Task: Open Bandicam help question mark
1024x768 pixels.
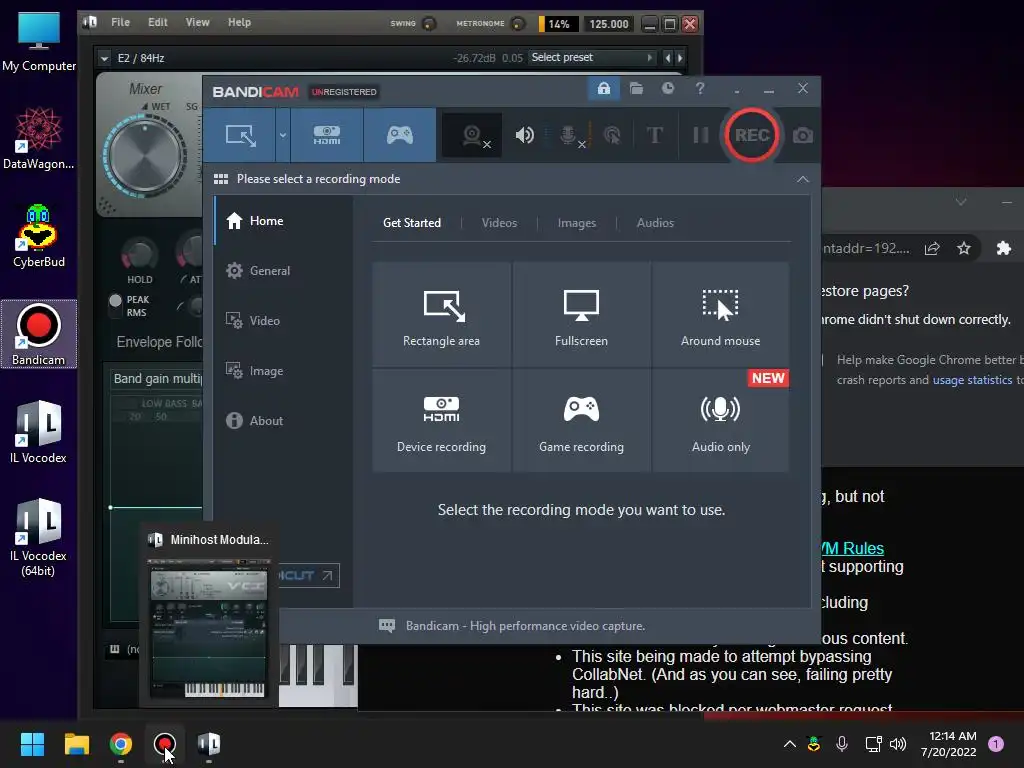Action: point(700,88)
